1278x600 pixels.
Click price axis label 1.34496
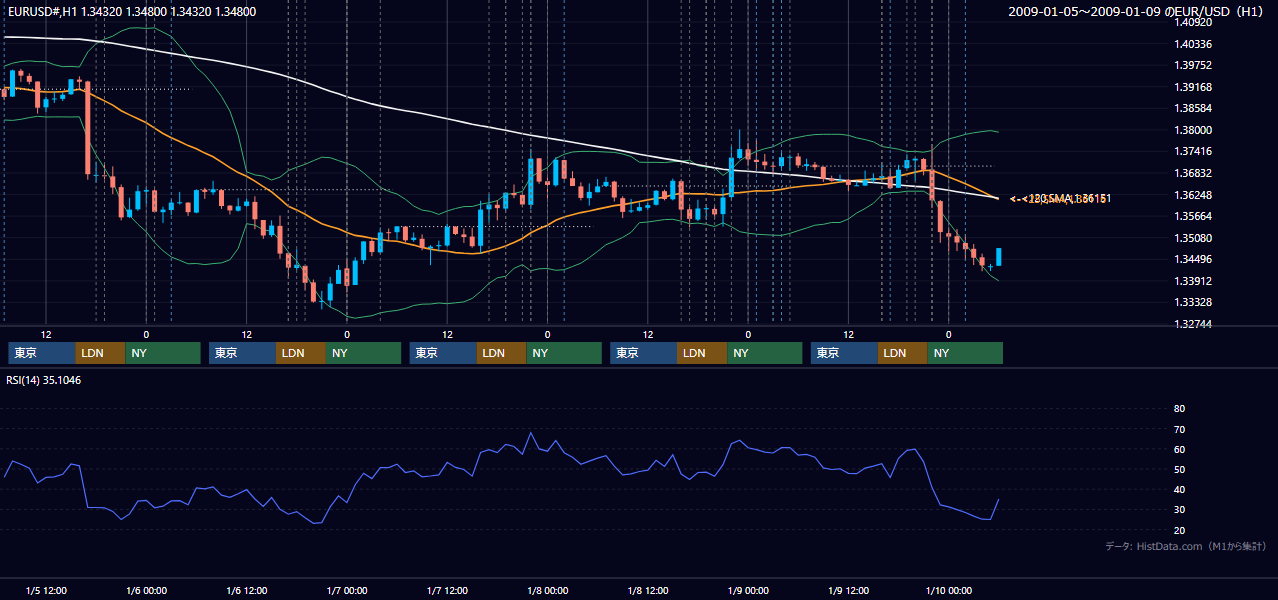point(1193,259)
